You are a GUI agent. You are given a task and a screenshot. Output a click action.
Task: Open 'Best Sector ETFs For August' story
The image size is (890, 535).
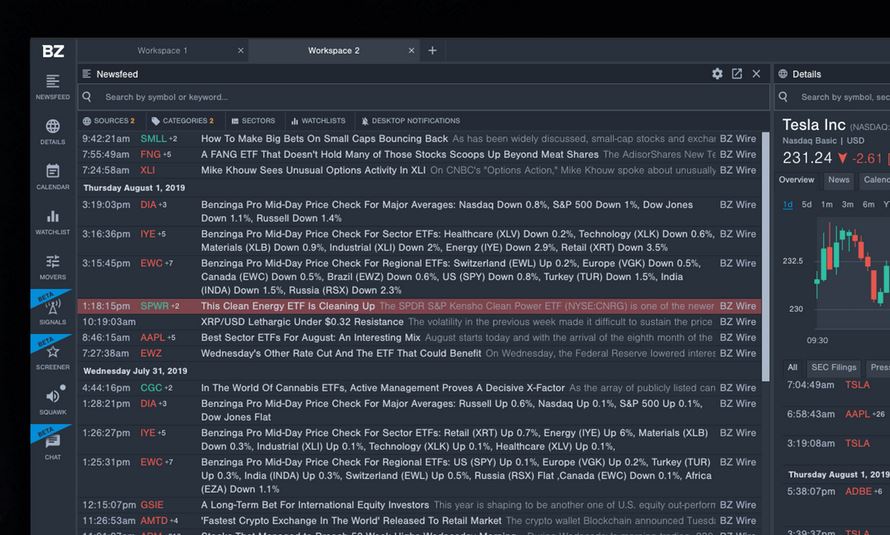[310, 338]
